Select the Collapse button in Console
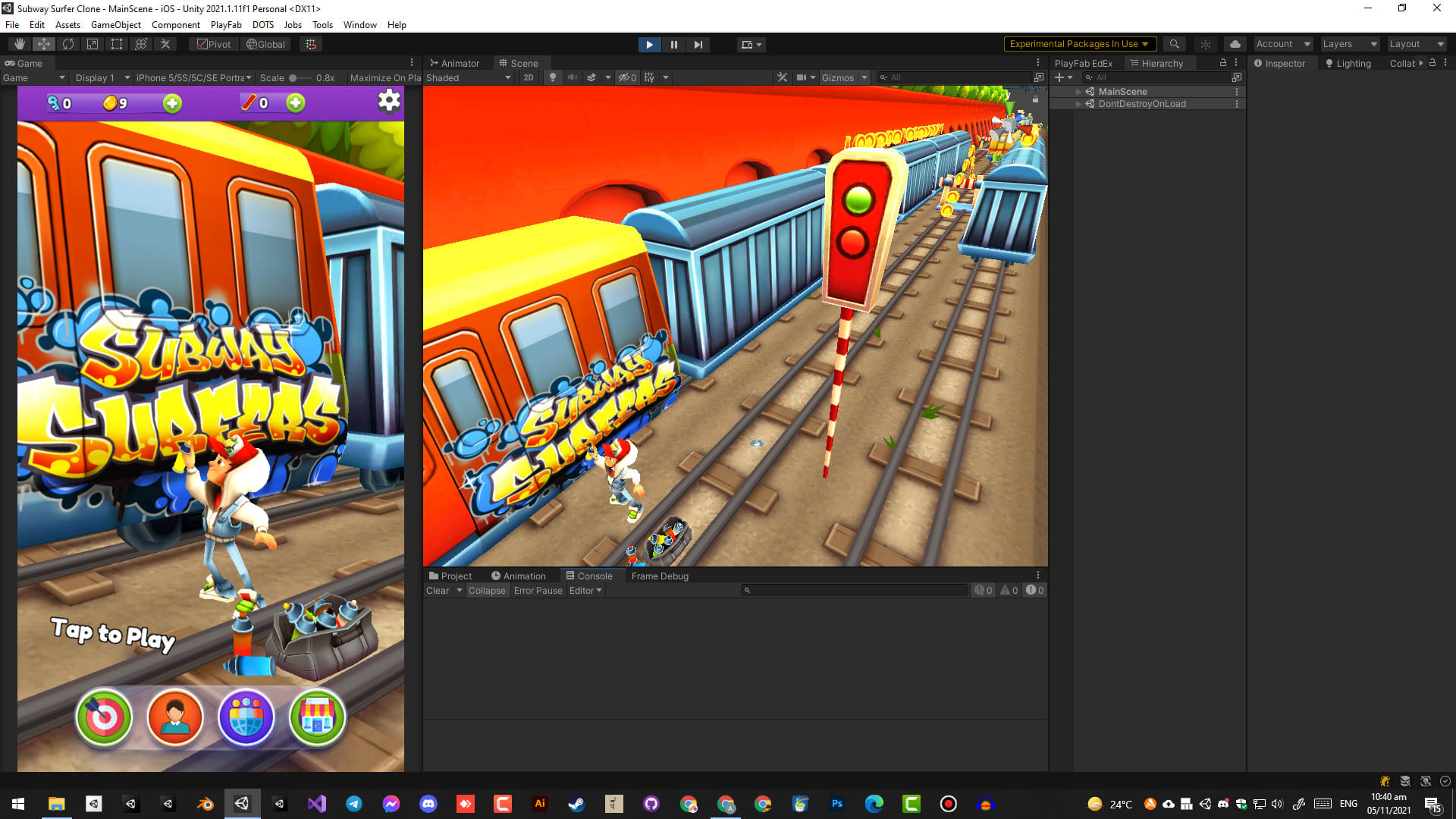This screenshot has width=1456, height=819. (487, 590)
